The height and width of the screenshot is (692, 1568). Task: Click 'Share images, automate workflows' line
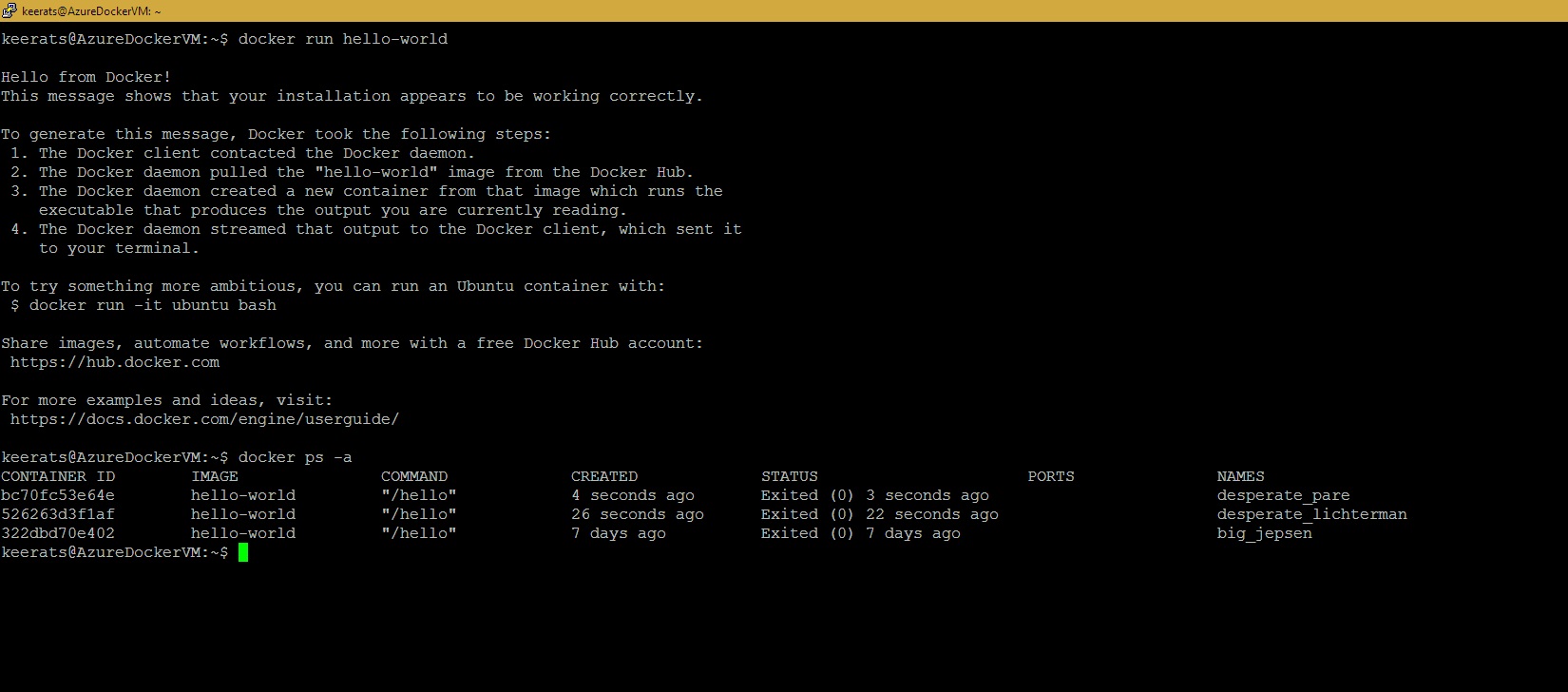tap(353, 343)
